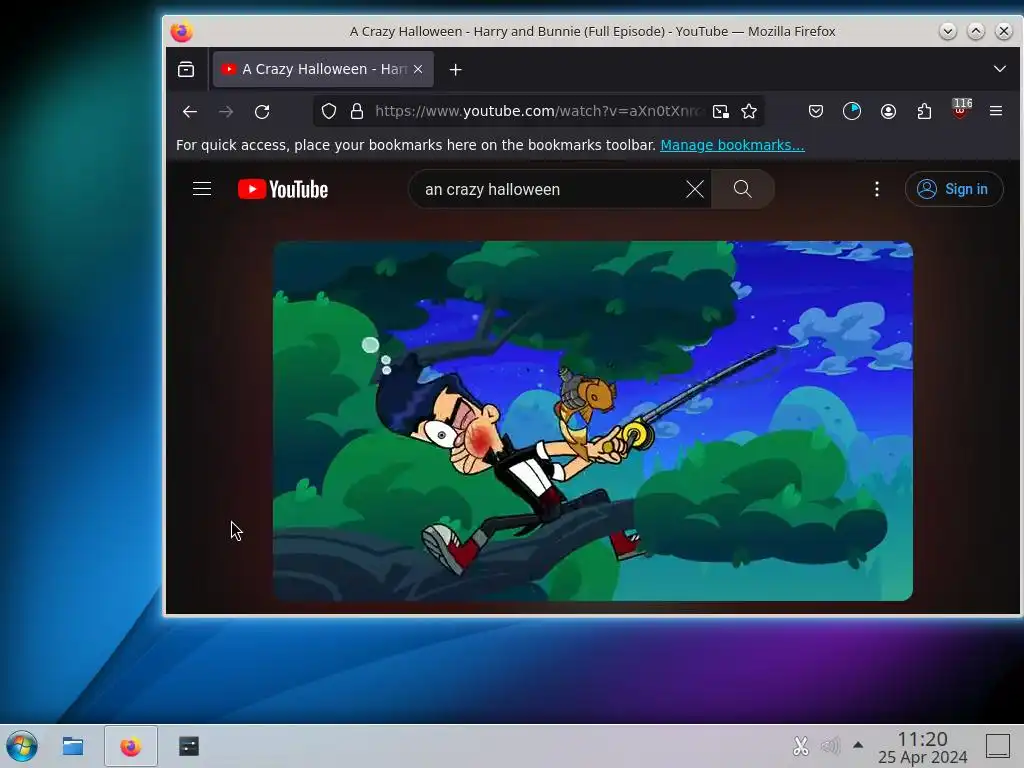Select the A Crazy Halloween YouTube tab
Viewport: 1024px width, 768px height.
[x=323, y=69]
